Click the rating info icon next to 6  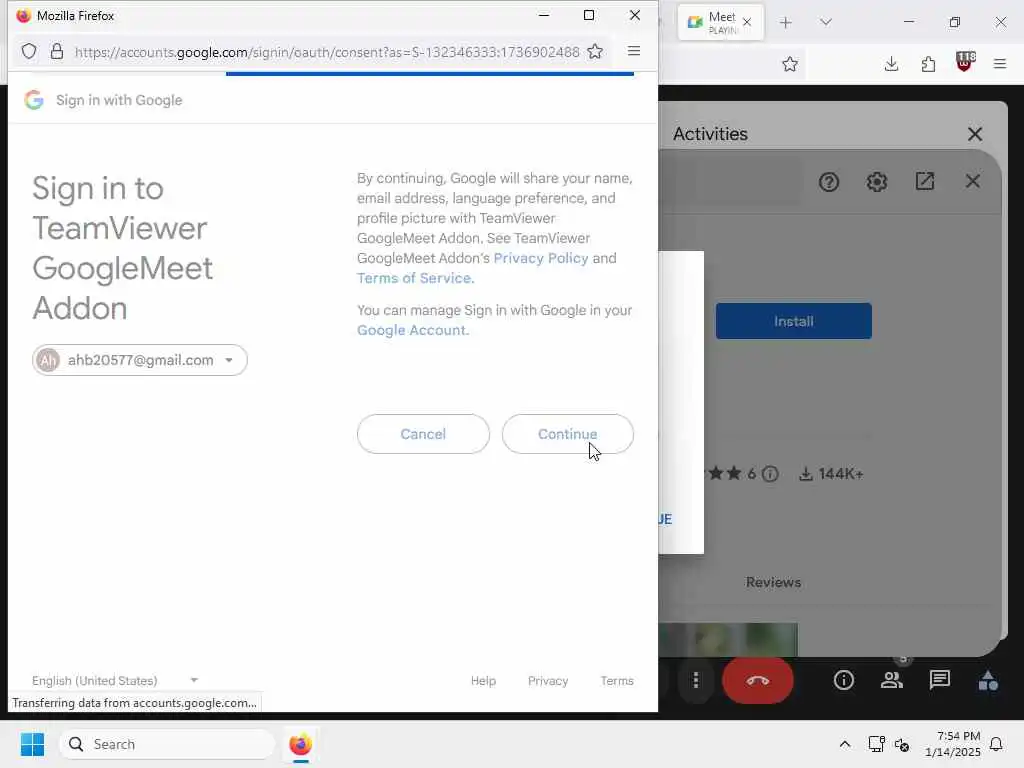770,473
